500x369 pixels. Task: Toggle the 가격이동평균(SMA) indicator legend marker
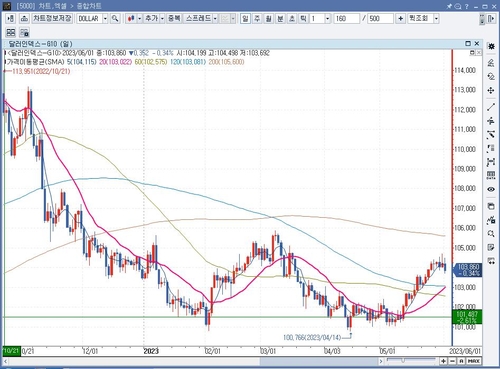(x=5, y=62)
